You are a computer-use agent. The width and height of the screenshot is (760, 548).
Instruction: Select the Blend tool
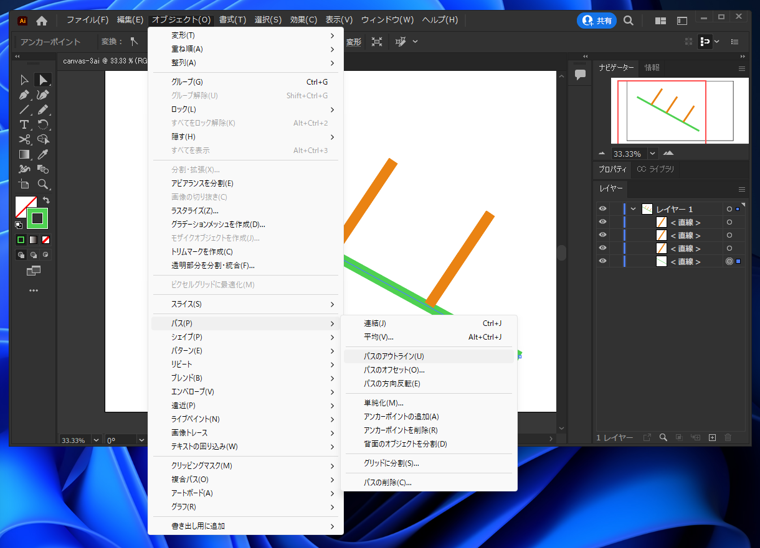(43, 169)
